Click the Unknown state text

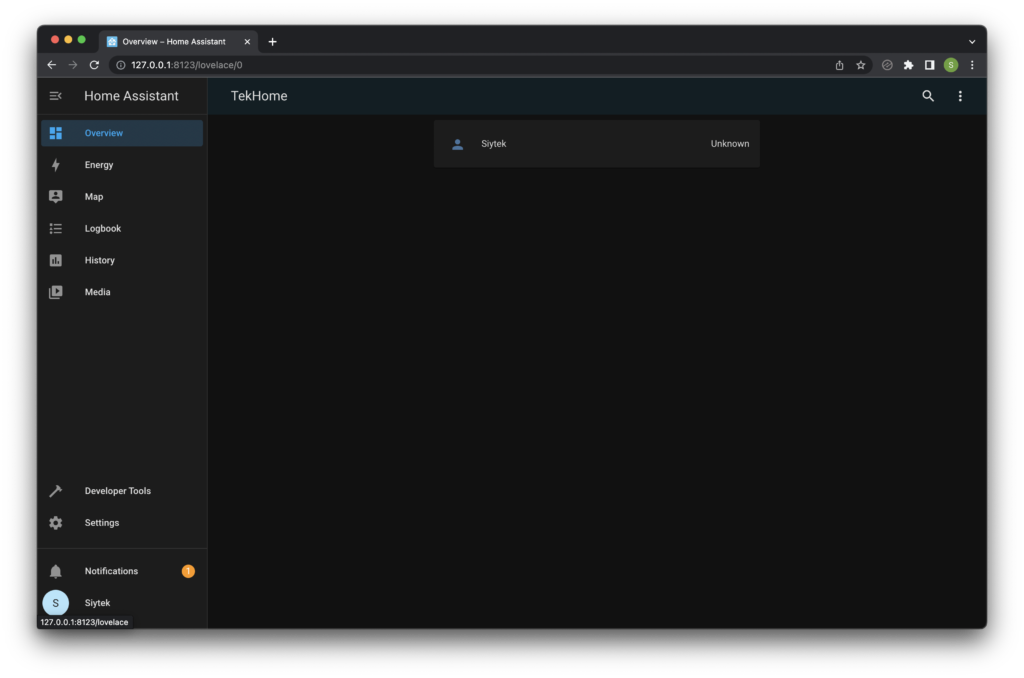tap(729, 144)
